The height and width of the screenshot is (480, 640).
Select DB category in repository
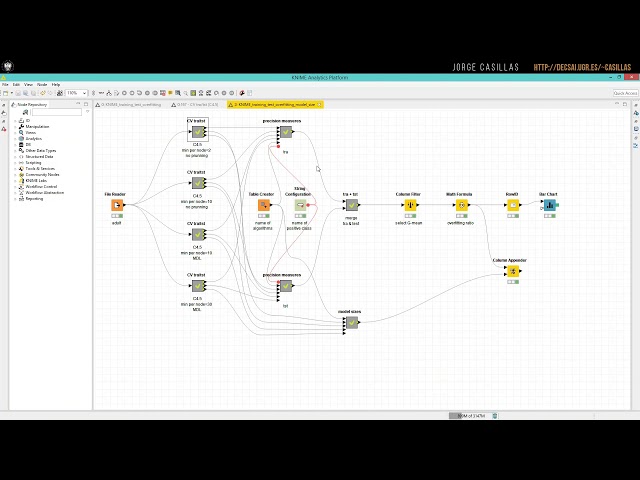pyautogui.click(x=28, y=144)
